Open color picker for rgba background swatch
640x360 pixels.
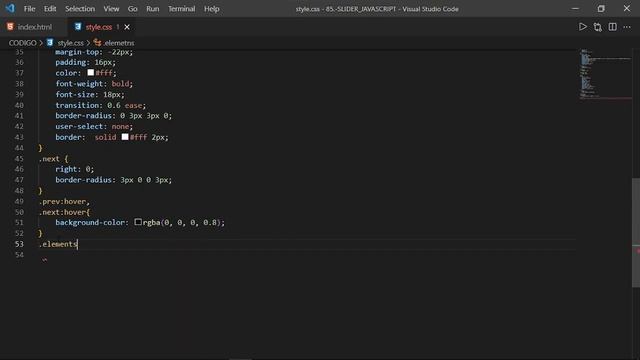click(138, 222)
